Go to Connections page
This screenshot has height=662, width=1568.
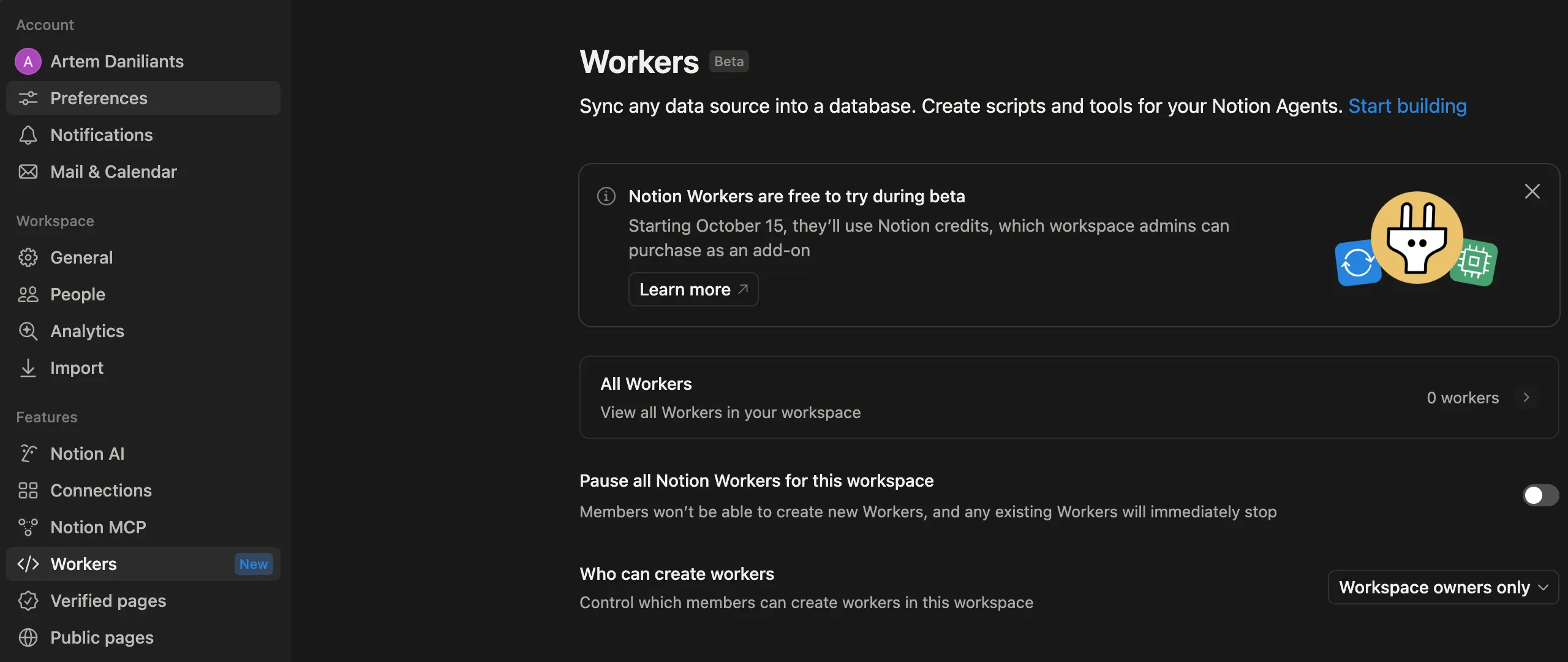click(x=143, y=490)
